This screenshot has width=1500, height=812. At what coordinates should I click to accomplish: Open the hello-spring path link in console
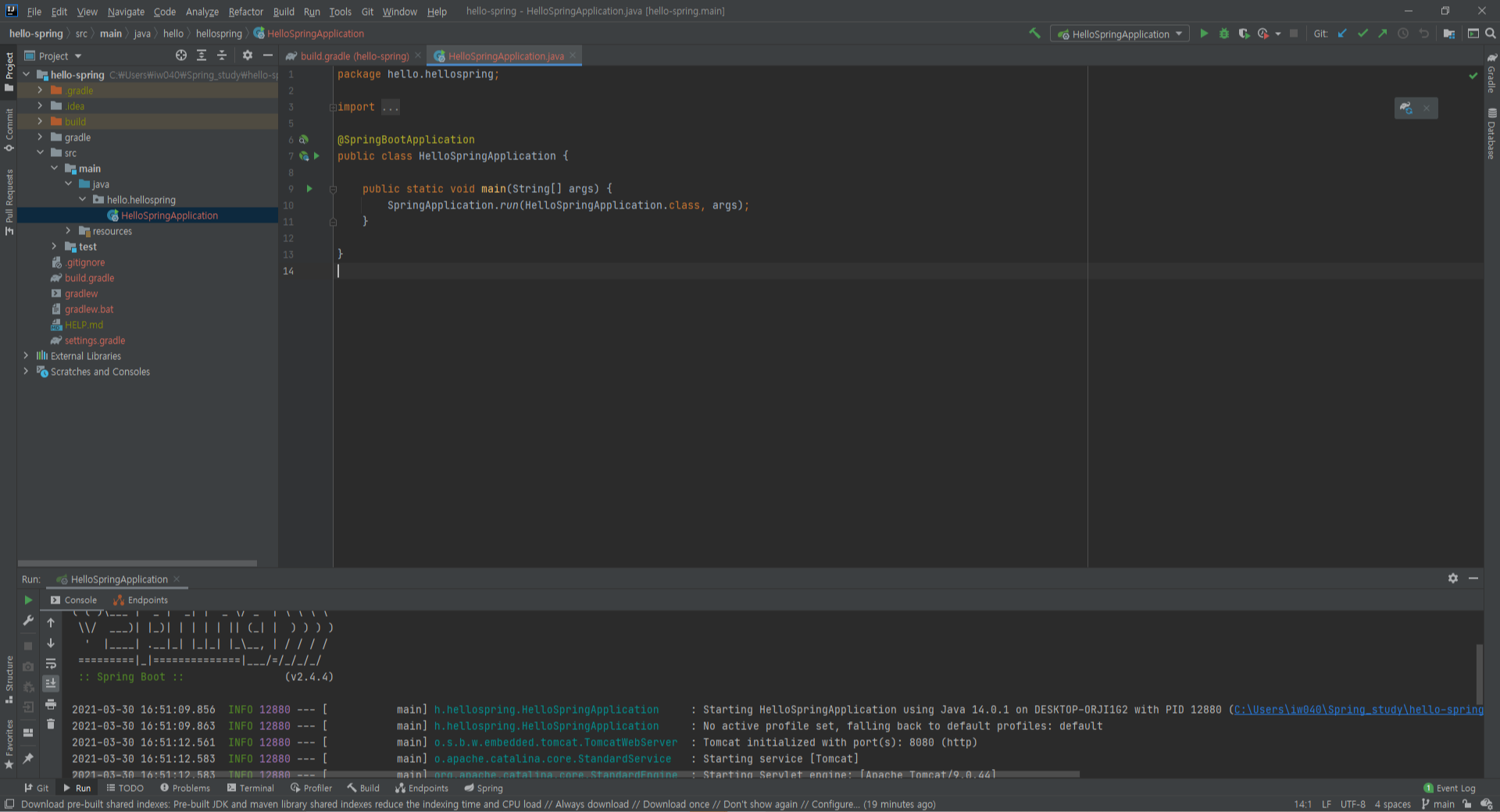(x=1359, y=710)
